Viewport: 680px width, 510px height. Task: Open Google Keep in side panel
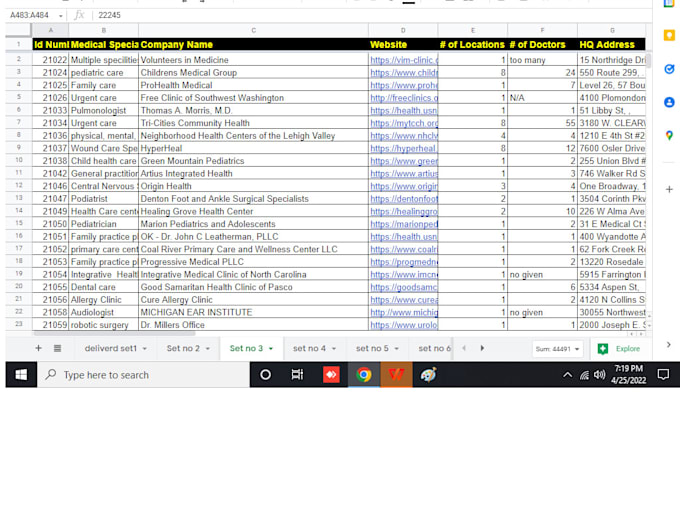coord(669,35)
